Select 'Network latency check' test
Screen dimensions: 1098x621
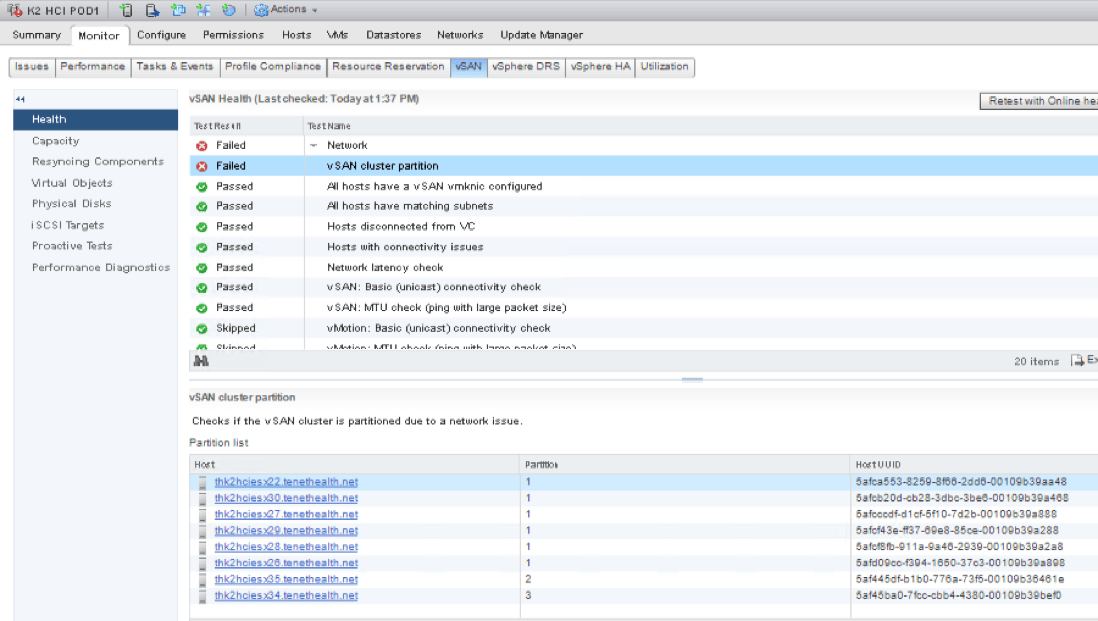click(x=644, y=267)
